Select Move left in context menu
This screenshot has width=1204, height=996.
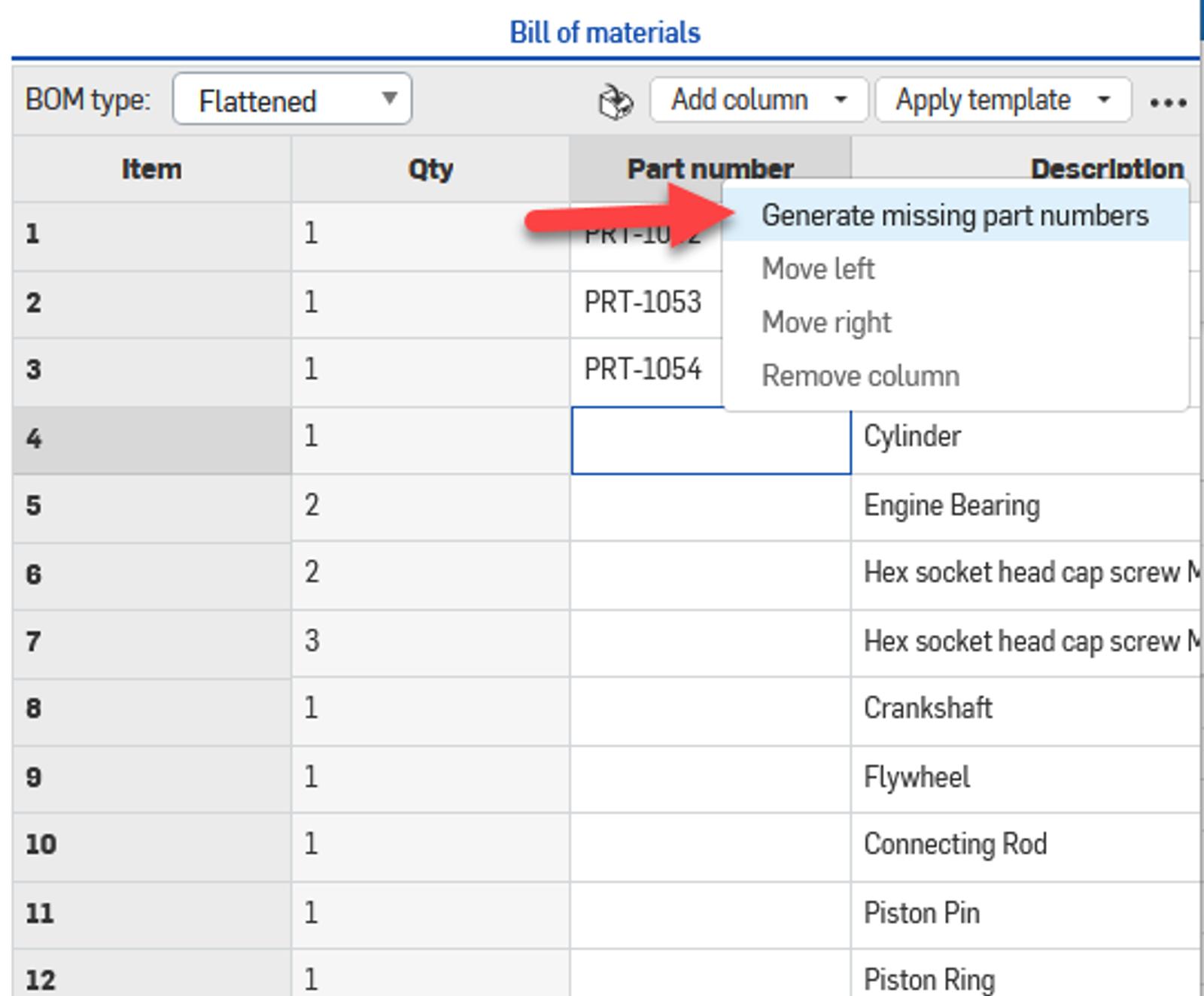(x=818, y=269)
